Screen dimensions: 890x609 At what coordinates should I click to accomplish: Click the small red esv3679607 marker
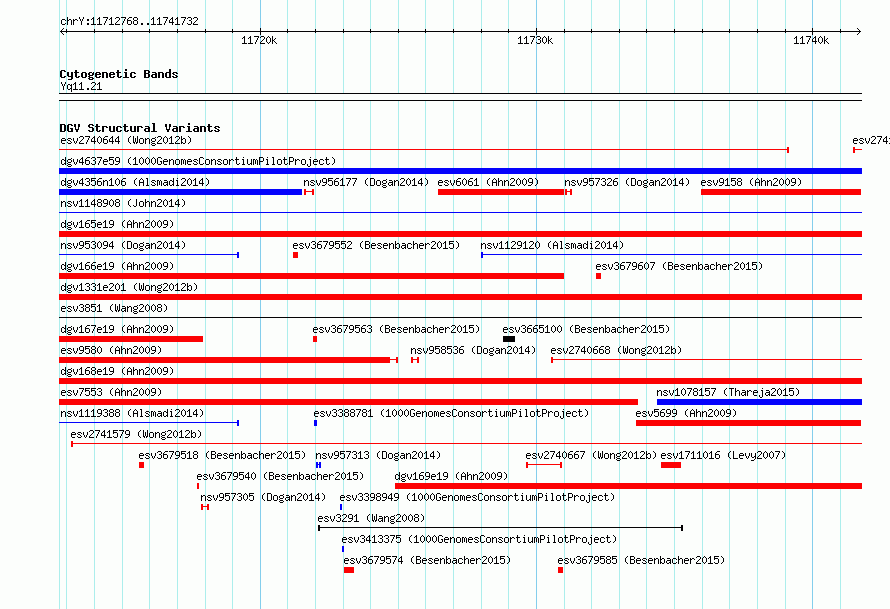tap(598, 276)
